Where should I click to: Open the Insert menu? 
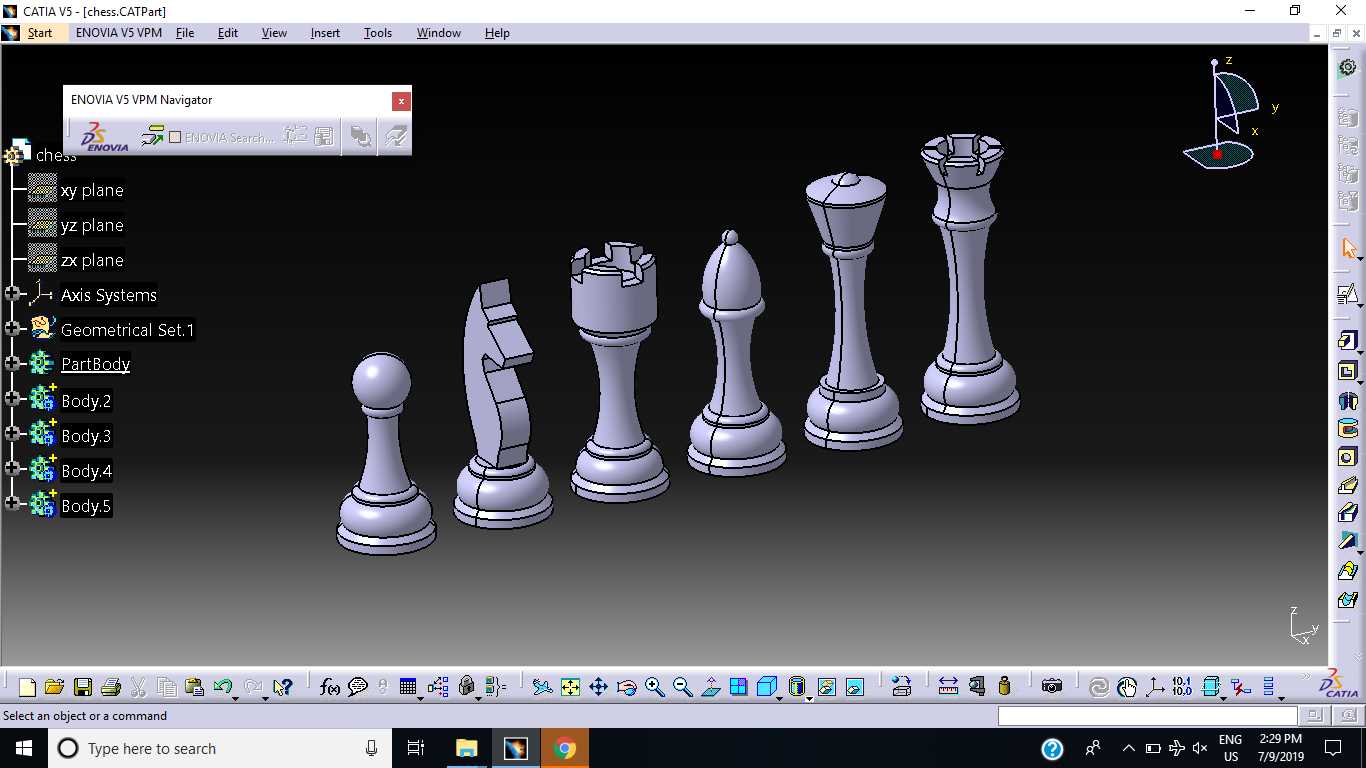click(x=325, y=33)
